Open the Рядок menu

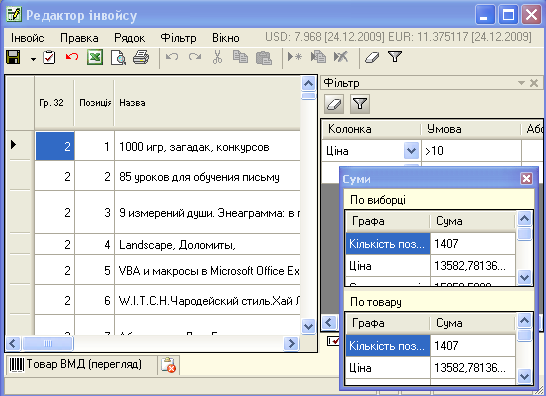(130, 38)
